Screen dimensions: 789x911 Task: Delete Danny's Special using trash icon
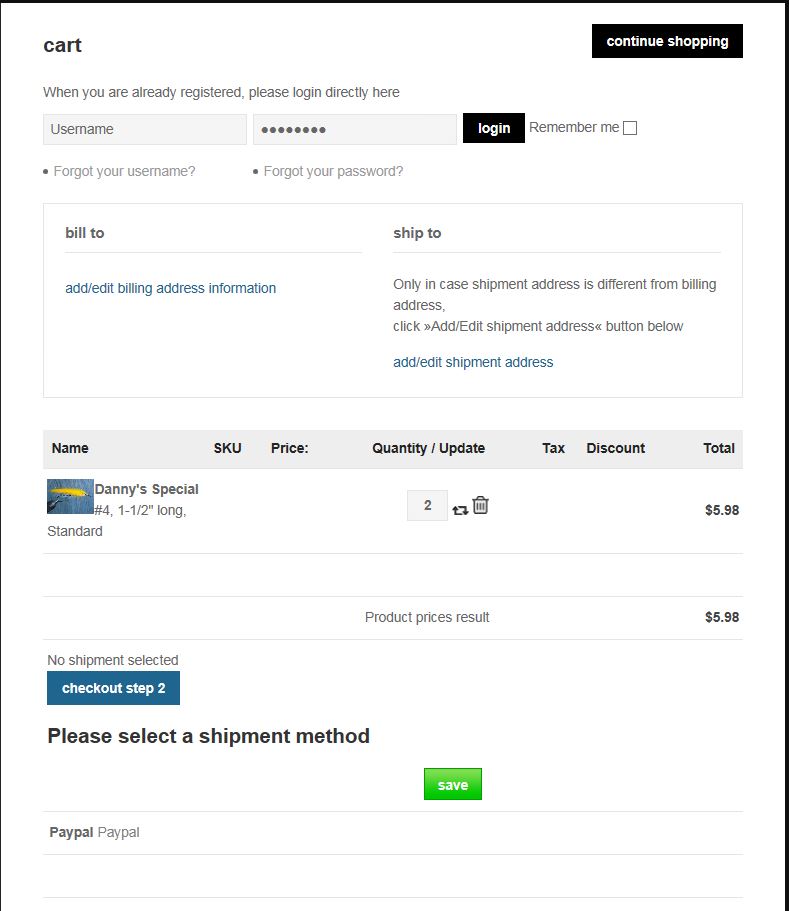tap(481, 505)
